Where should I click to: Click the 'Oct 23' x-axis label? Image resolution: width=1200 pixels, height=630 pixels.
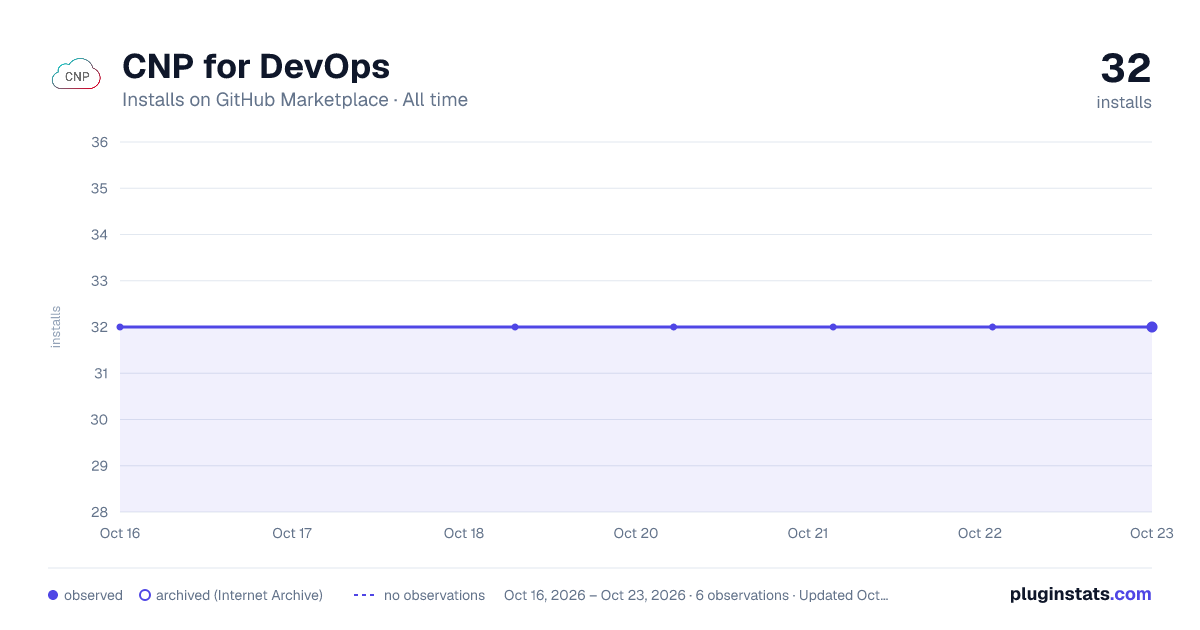1151,533
